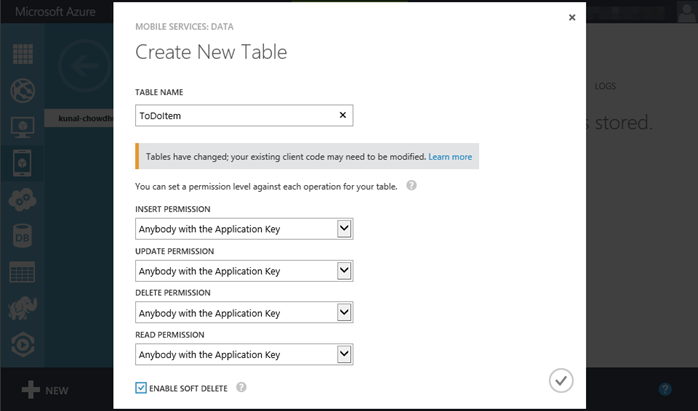The image size is (698, 411).
Task: Expand the Update Permission dropdown
Action: 344,270
